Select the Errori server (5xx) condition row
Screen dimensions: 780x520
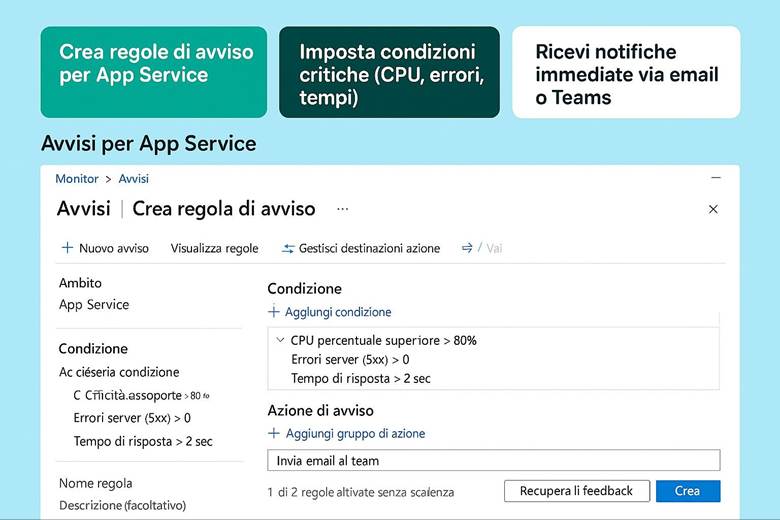(x=350, y=359)
